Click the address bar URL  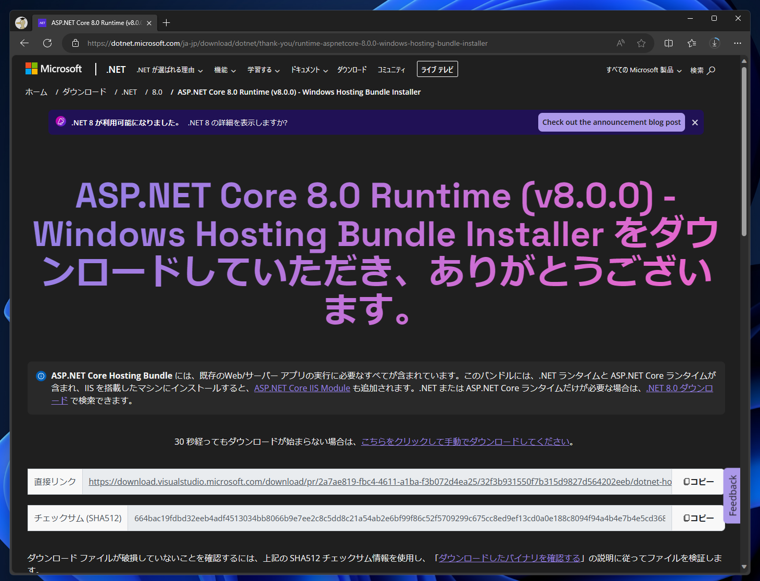pos(287,43)
